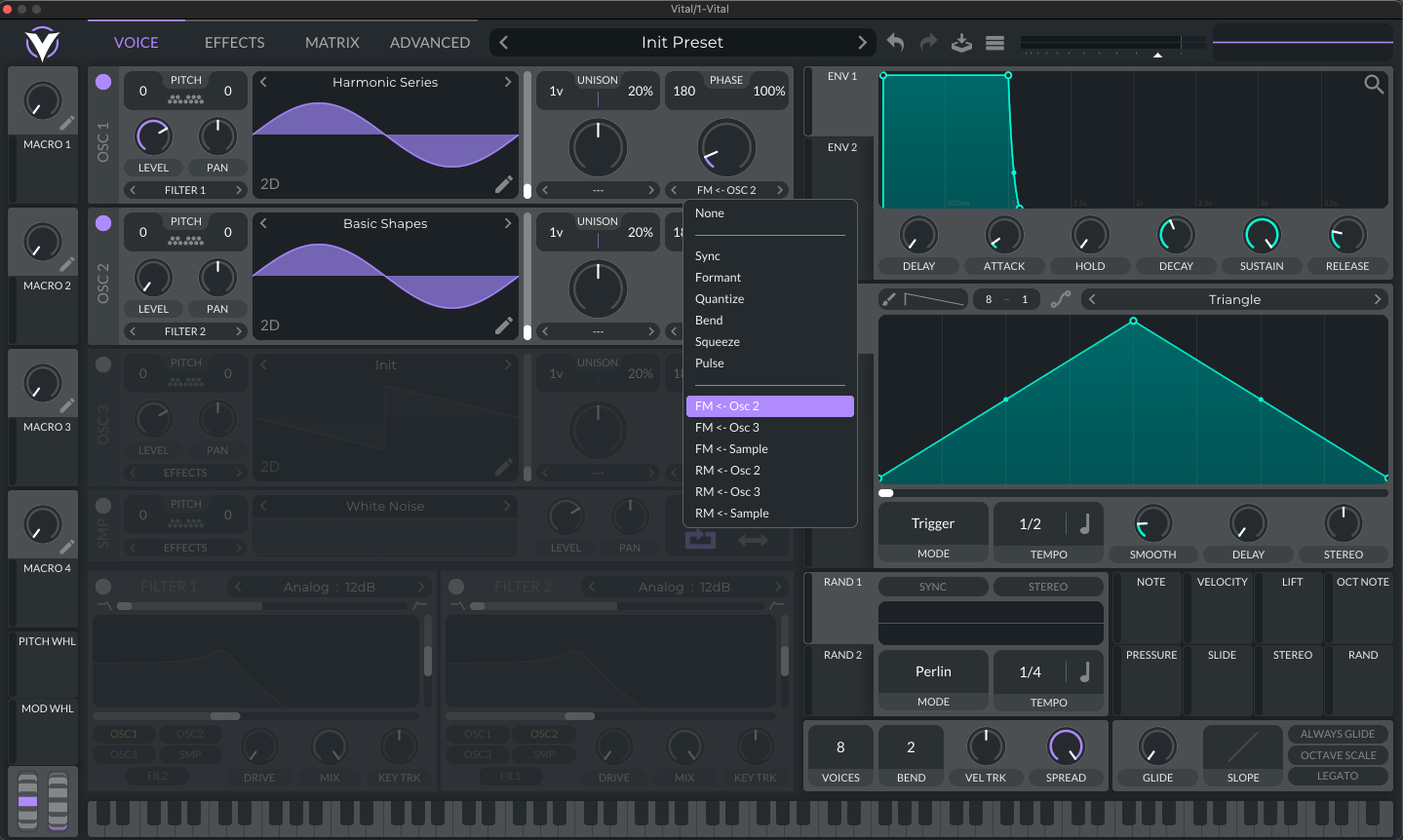Viewport: 1403px width, 840px height.
Task: Click the LFO TEMPO 1/2 value
Action: [x=1030, y=524]
